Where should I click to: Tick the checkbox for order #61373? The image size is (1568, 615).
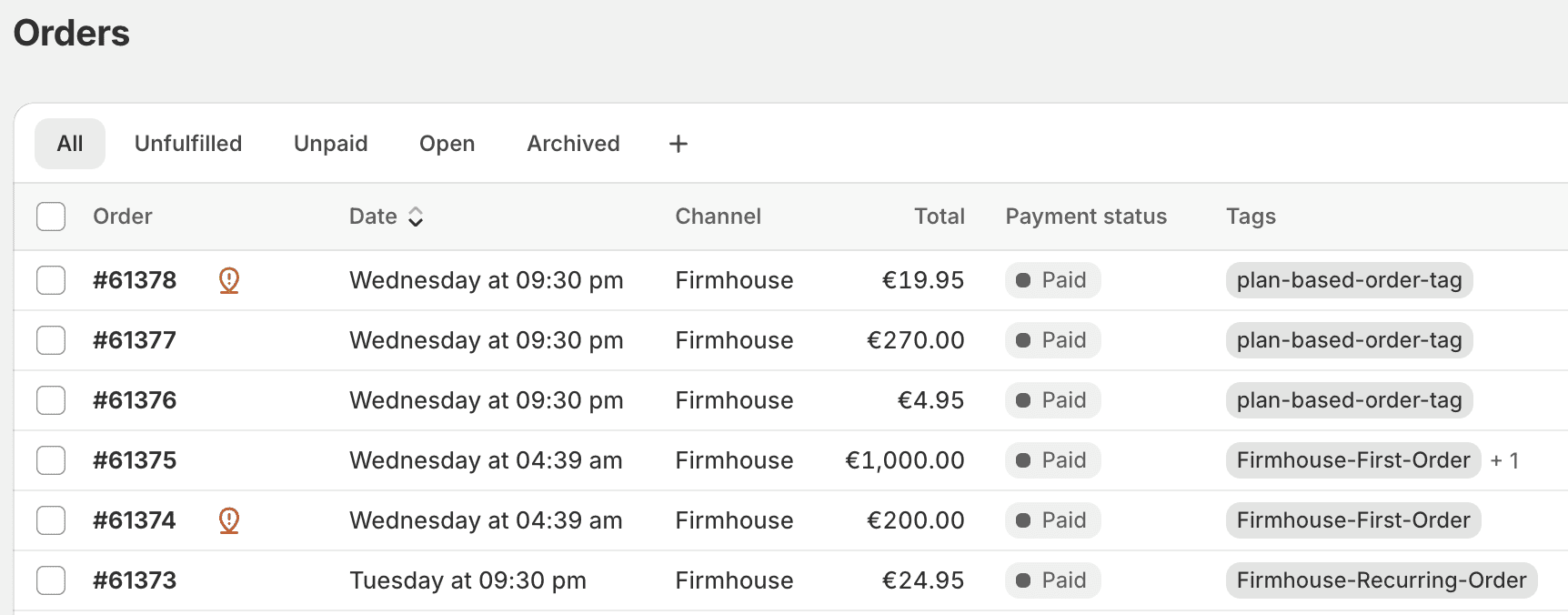[x=51, y=580]
